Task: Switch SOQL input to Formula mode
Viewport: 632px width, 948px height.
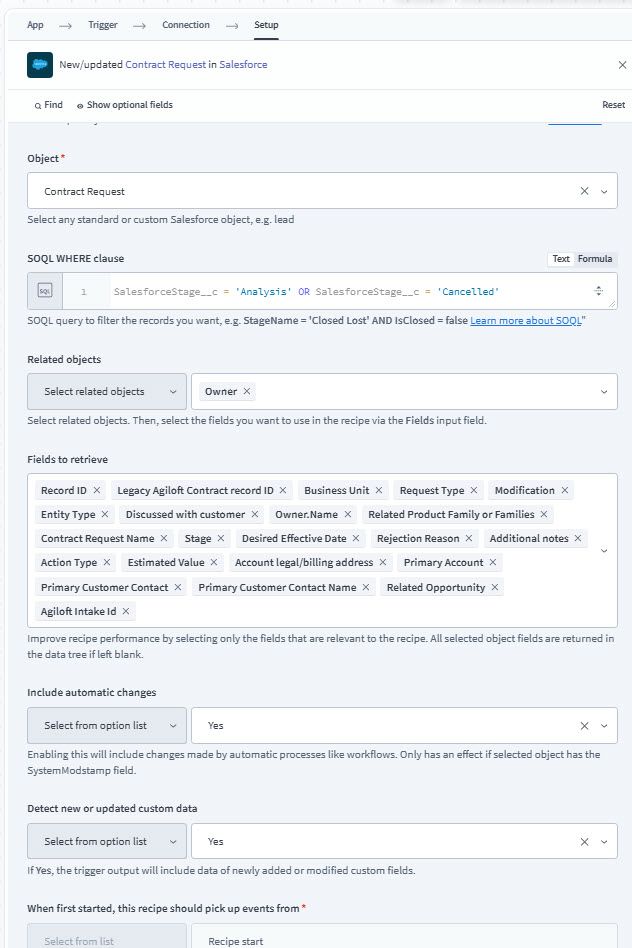Action: (x=595, y=259)
